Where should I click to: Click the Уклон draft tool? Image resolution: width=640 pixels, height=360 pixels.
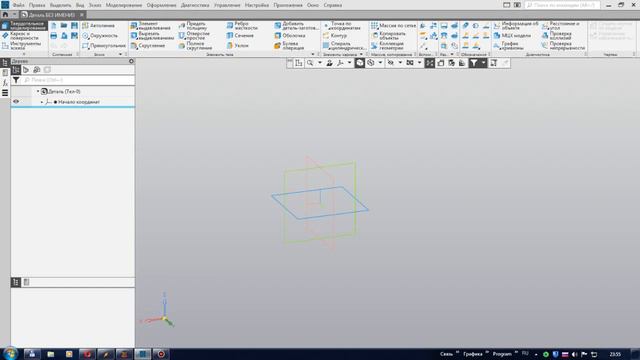[238, 46]
